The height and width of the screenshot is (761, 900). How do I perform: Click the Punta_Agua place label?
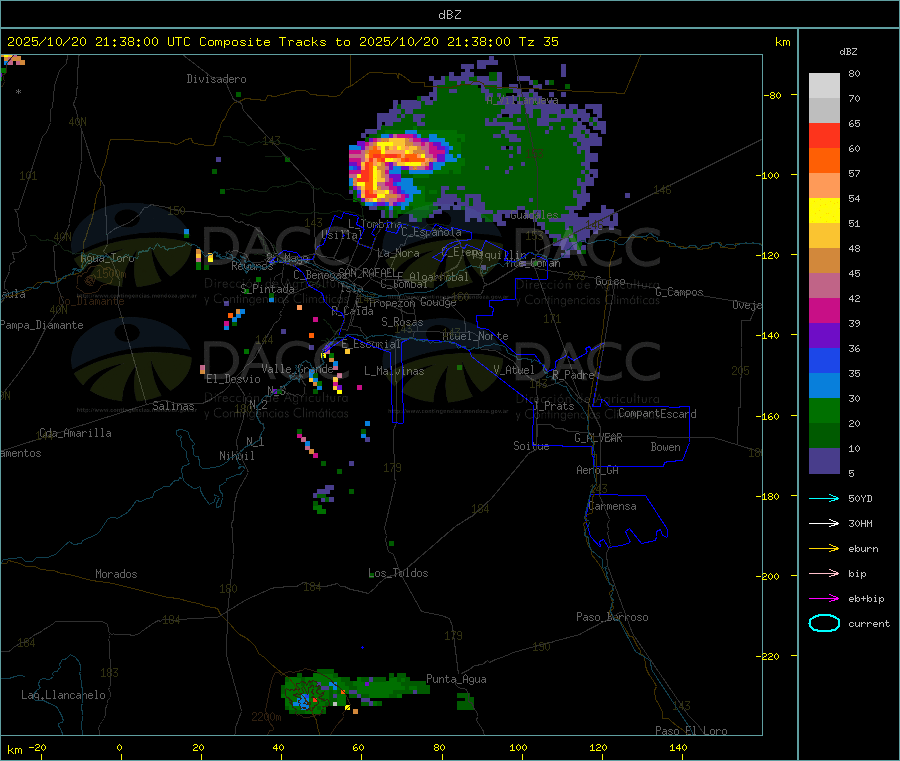(x=456, y=679)
